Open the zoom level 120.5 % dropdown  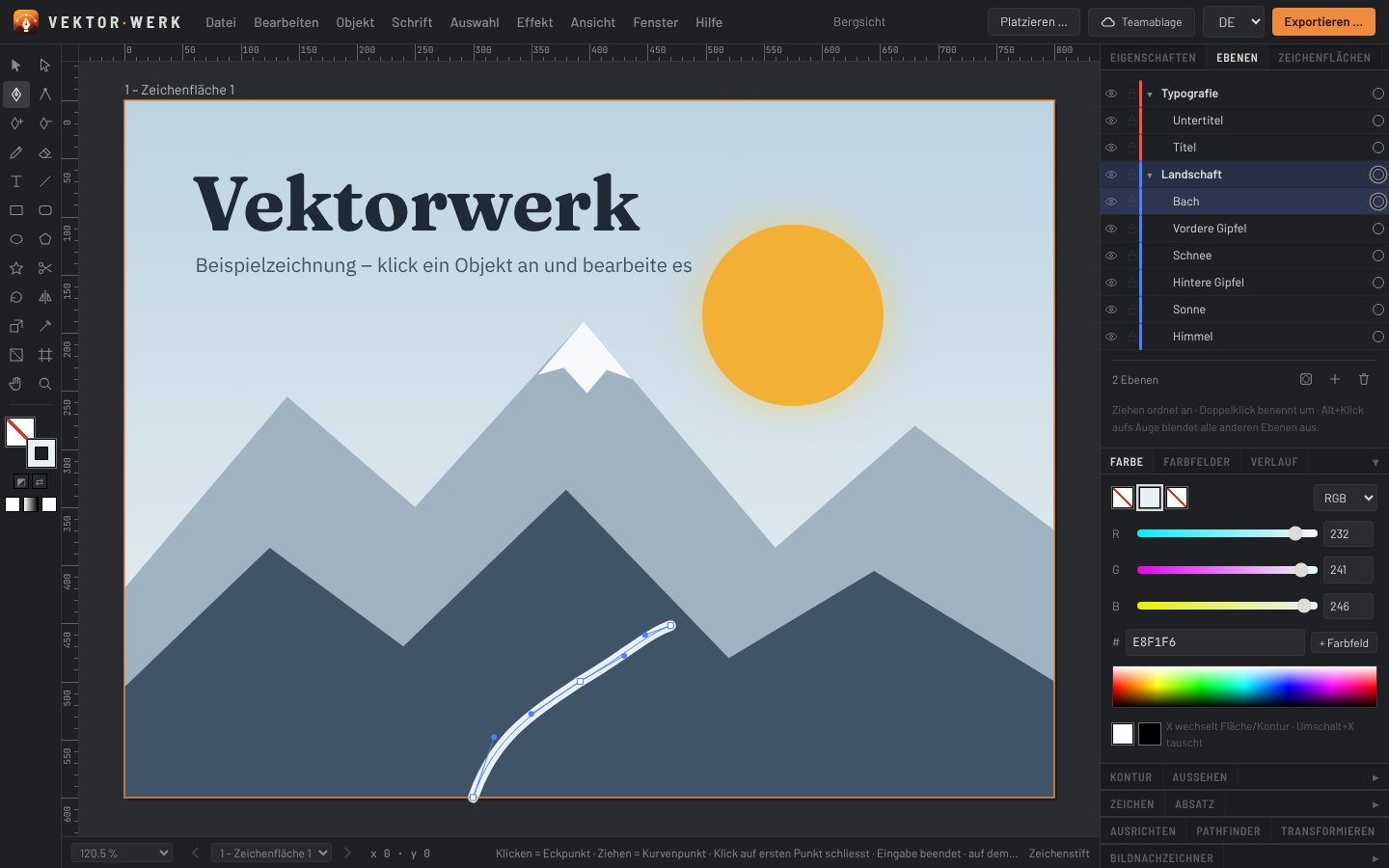[x=123, y=854]
